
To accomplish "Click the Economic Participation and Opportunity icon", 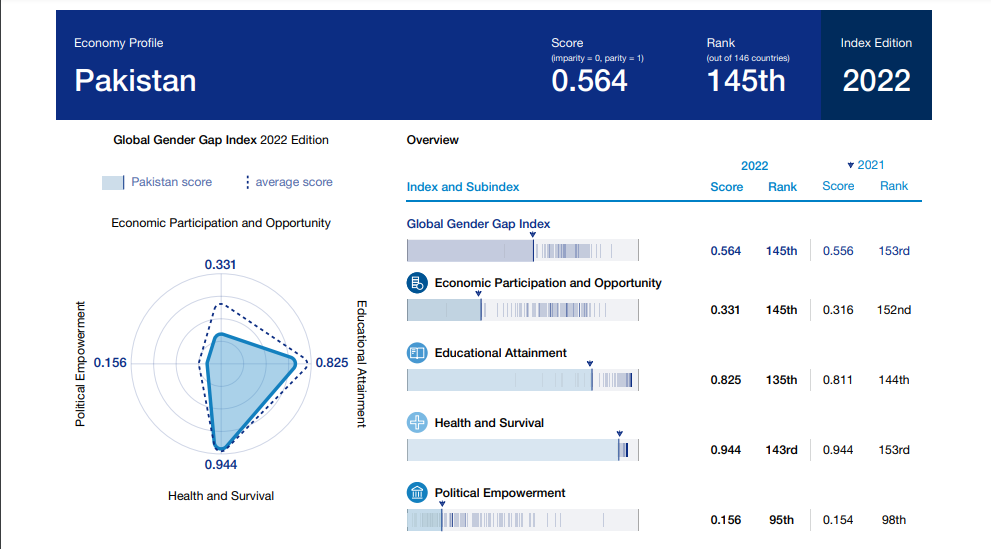I will (x=417, y=282).
